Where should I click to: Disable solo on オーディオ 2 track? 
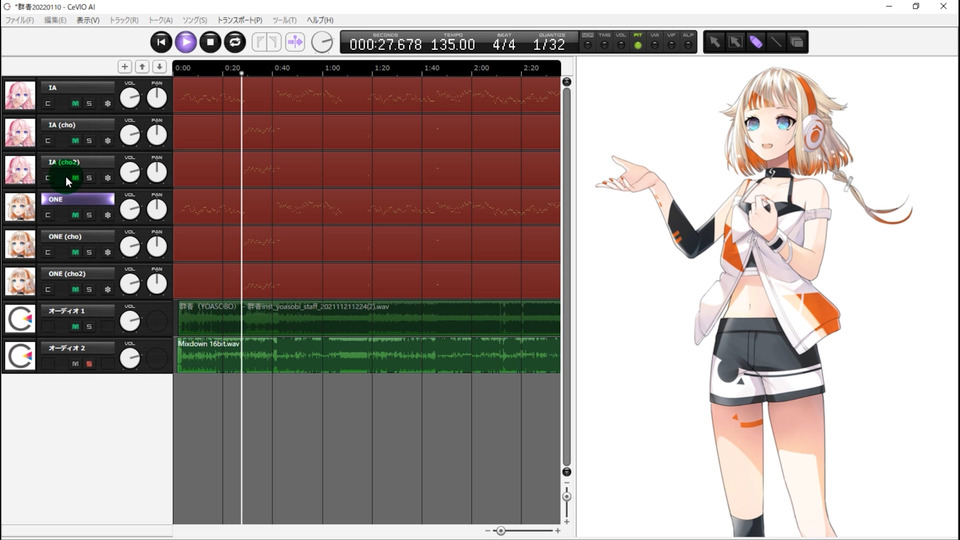click(x=89, y=364)
